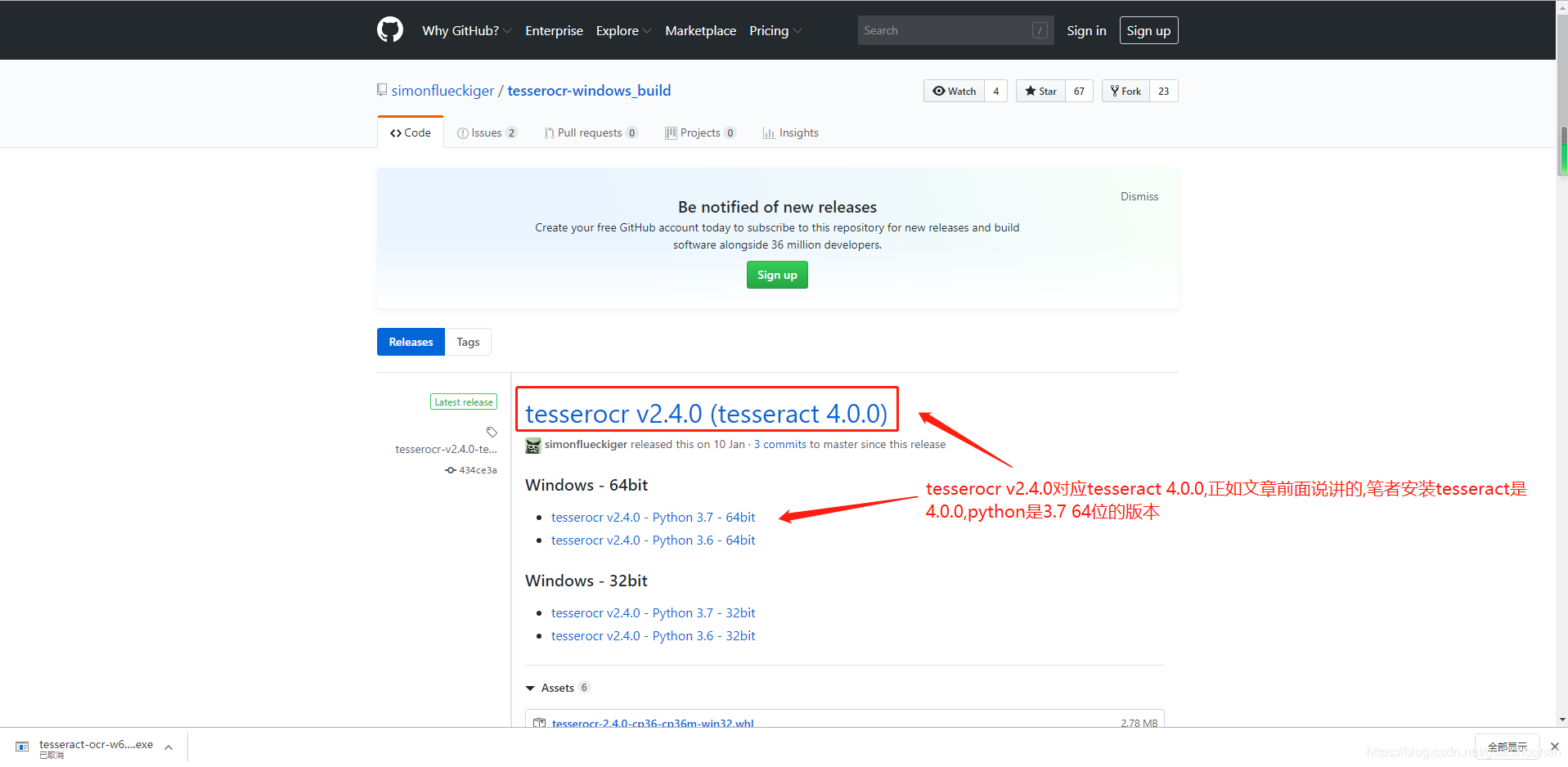This screenshot has height=767, width=1568.
Task: Expand the Explore dropdown menu
Action: coord(623,30)
